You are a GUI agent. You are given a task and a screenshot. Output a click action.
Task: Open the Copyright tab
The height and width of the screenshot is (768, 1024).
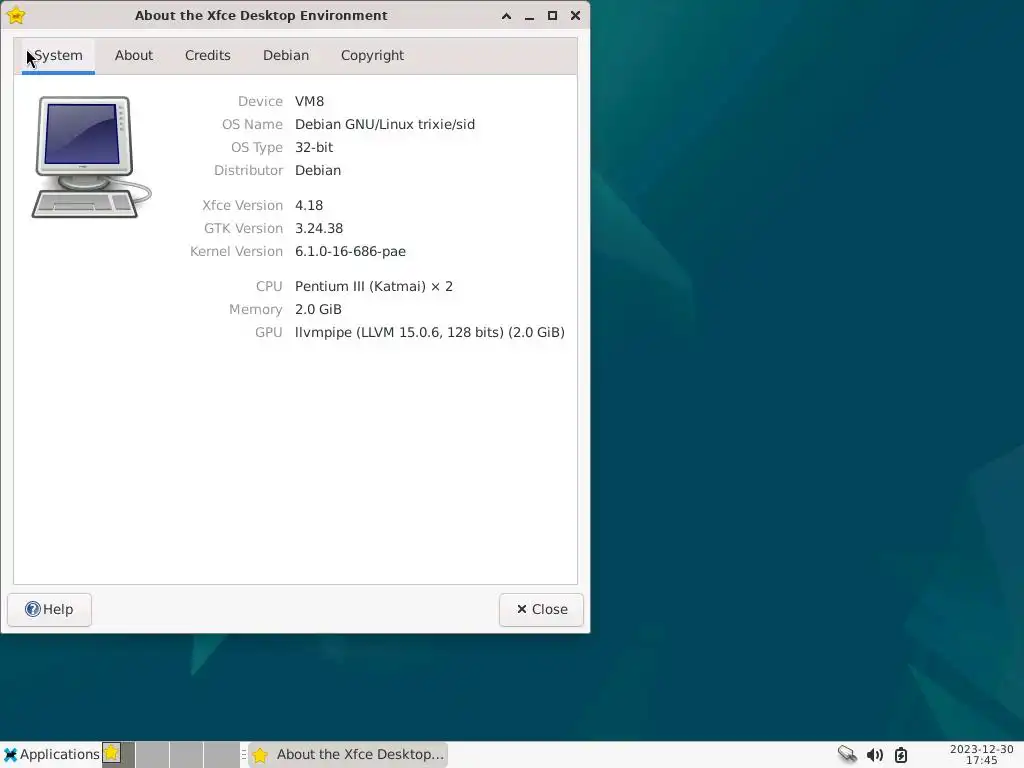tap(372, 56)
